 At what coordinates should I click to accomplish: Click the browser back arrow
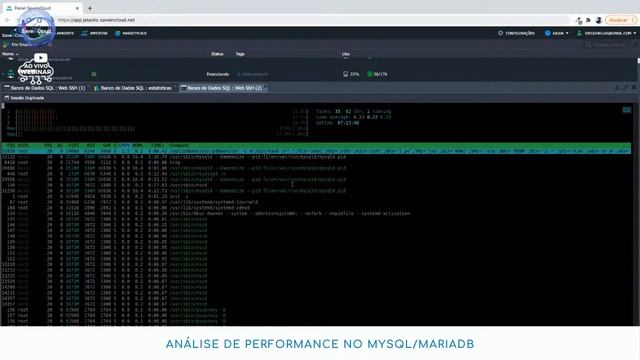tap(7, 20)
